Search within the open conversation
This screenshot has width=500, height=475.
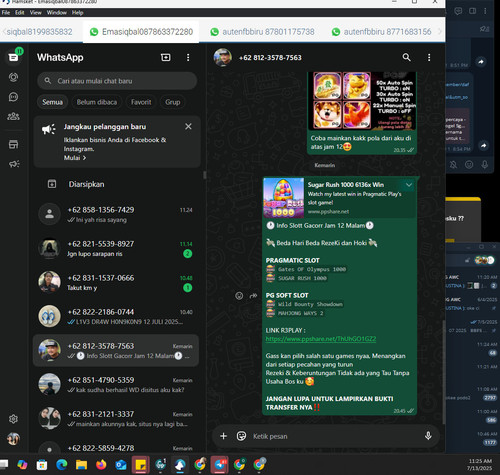[x=406, y=57]
